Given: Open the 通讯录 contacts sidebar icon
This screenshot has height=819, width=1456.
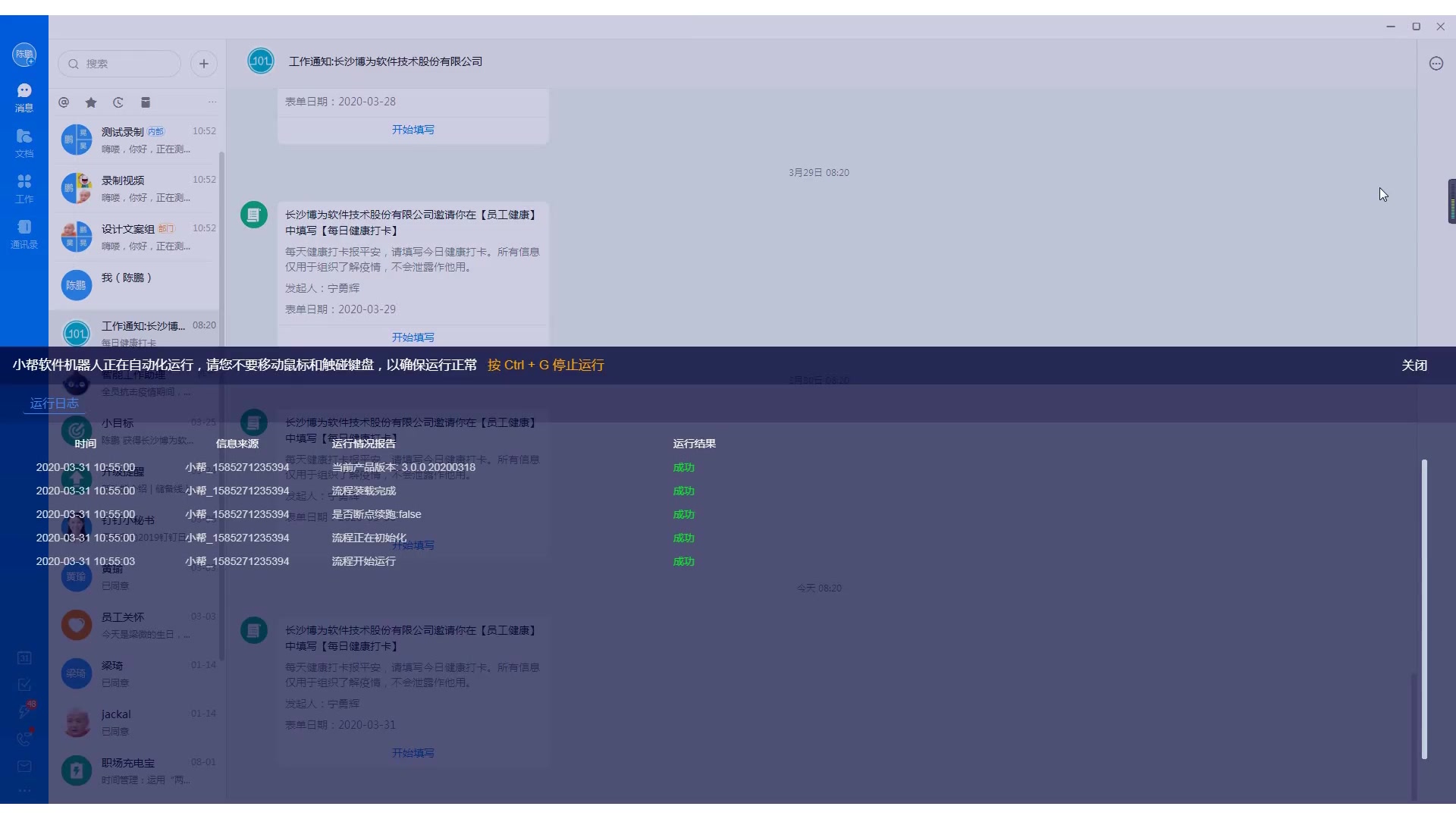Looking at the screenshot, I should coord(24,234).
